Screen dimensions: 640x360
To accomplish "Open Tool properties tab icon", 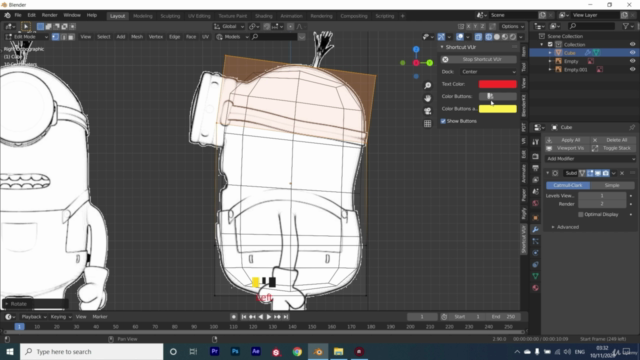I will 536,142.
